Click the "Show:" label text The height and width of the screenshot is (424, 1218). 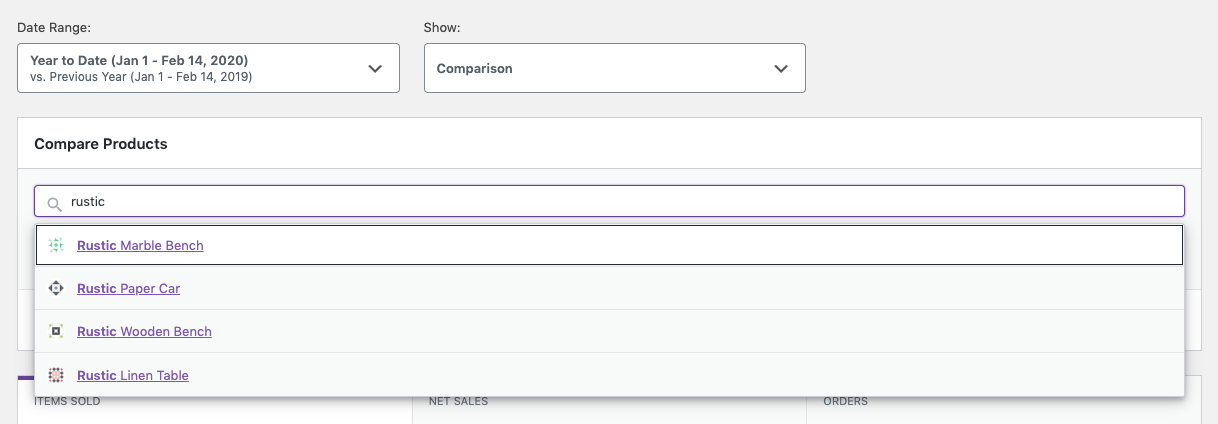tap(442, 27)
